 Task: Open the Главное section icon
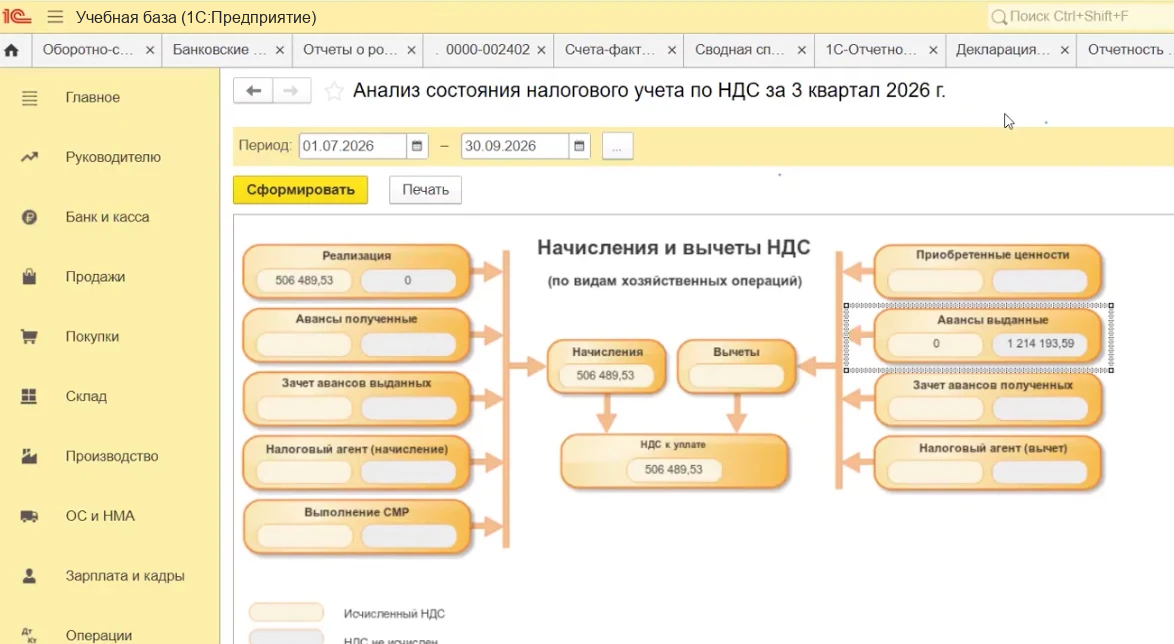pos(29,97)
